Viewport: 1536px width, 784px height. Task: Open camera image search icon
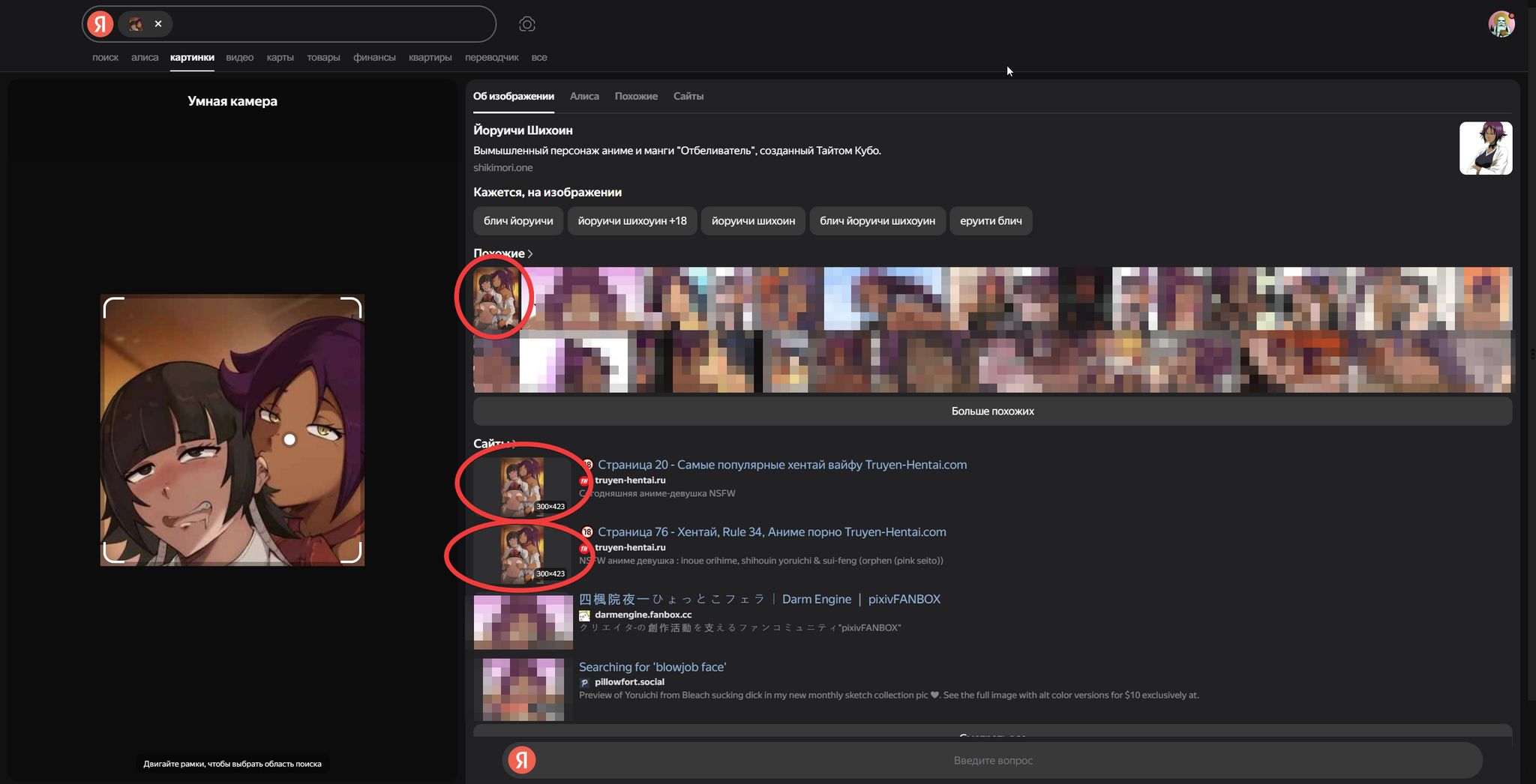527,25
